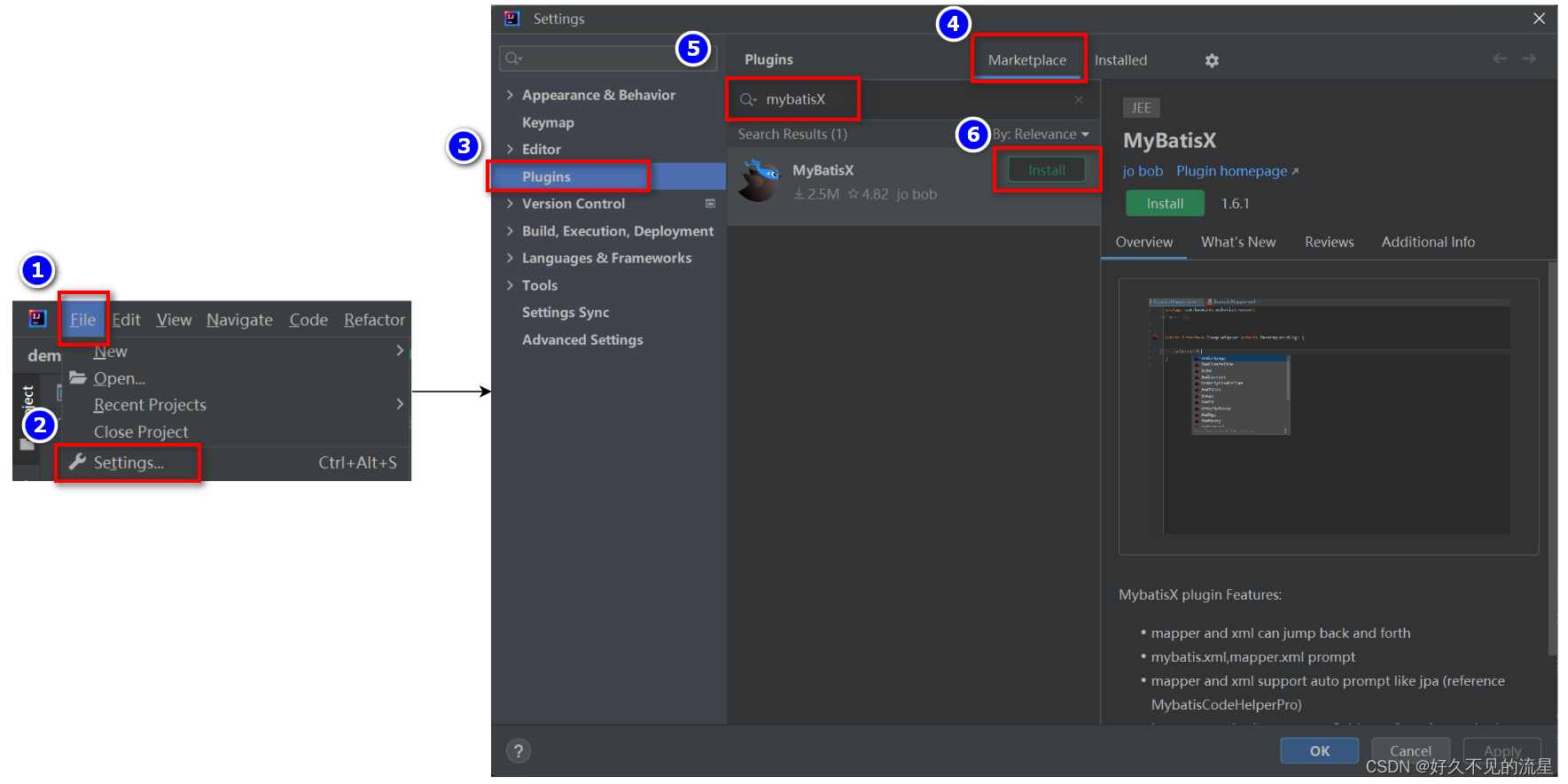Click the search icon beside mybatisX query
This screenshot has width=1568, height=784.
coord(748,99)
